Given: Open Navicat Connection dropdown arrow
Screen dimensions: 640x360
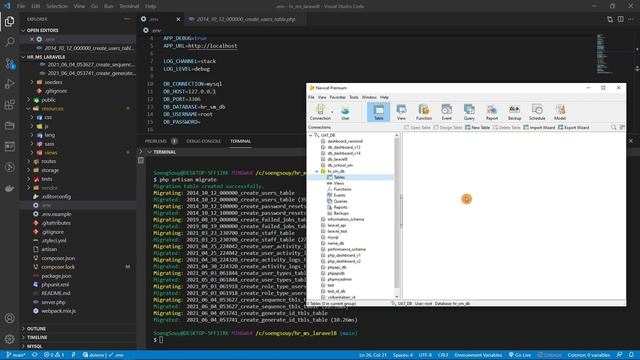Looking at the screenshot, I should [x=332, y=112].
